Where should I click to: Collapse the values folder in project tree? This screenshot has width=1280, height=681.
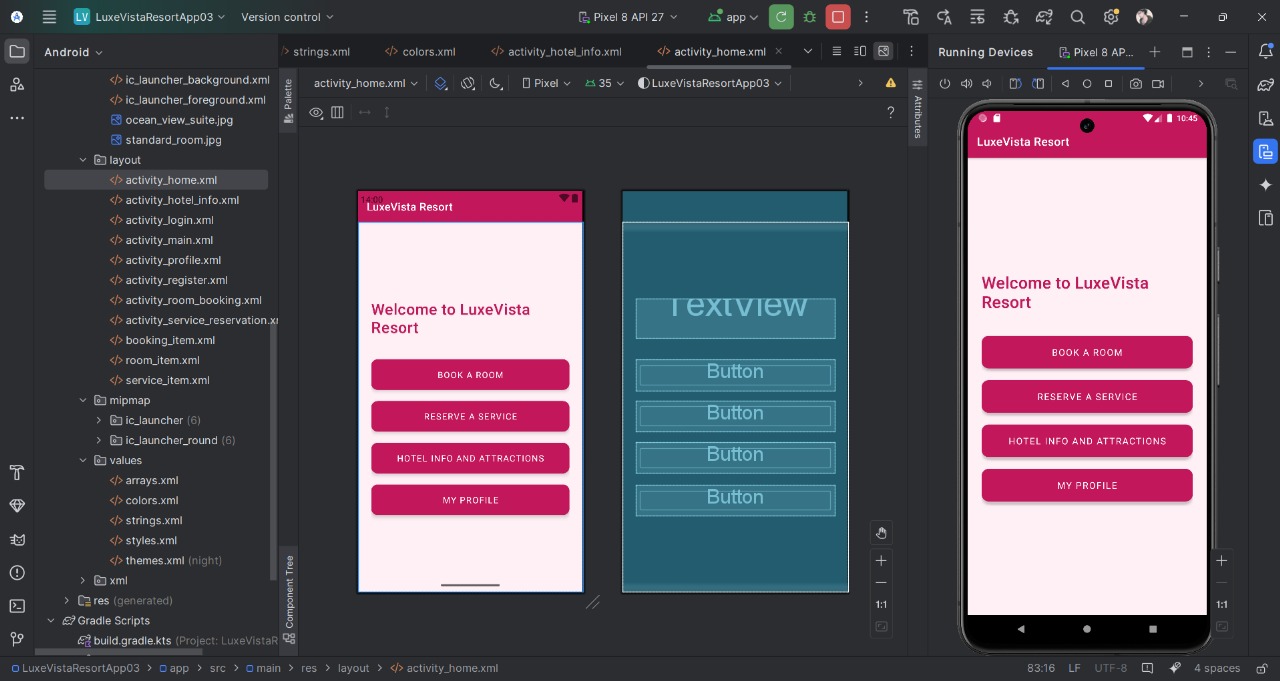click(x=83, y=460)
